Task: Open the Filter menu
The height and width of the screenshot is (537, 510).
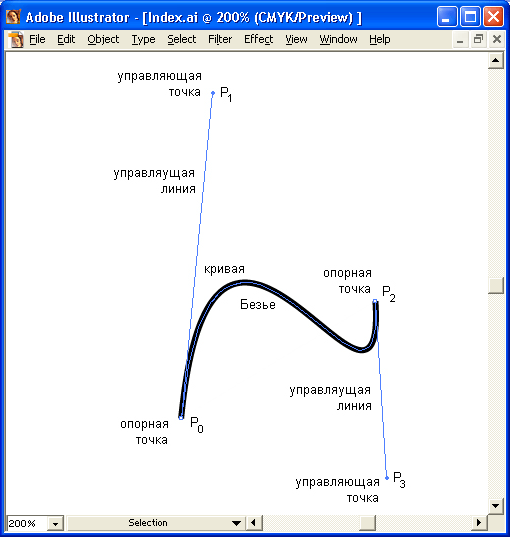Action: [x=220, y=39]
